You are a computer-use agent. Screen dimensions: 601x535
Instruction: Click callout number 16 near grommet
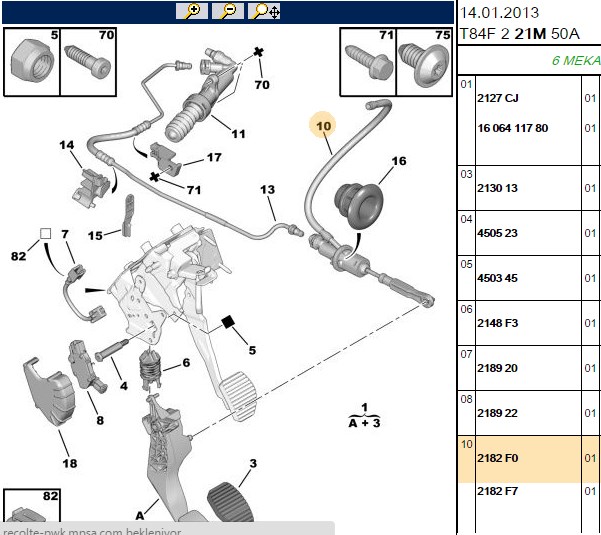click(x=399, y=161)
